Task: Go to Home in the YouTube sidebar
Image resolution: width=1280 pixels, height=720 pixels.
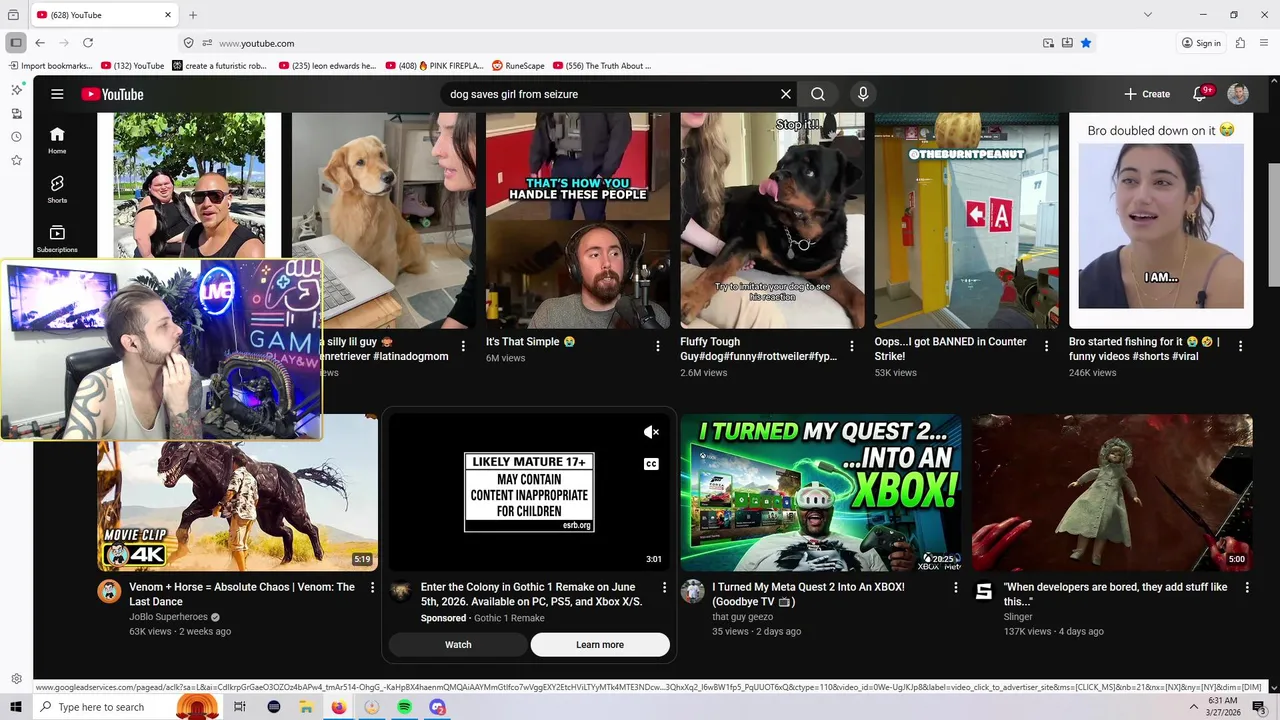Action: click(x=57, y=140)
